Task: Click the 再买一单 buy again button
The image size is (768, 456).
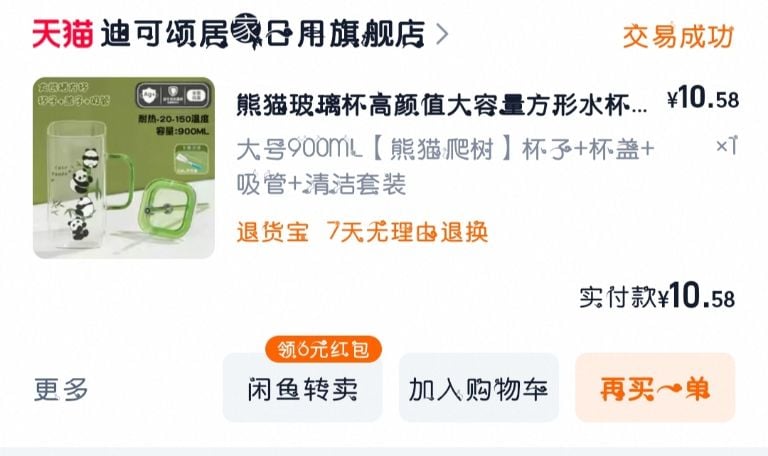Action: (x=655, y=387)
